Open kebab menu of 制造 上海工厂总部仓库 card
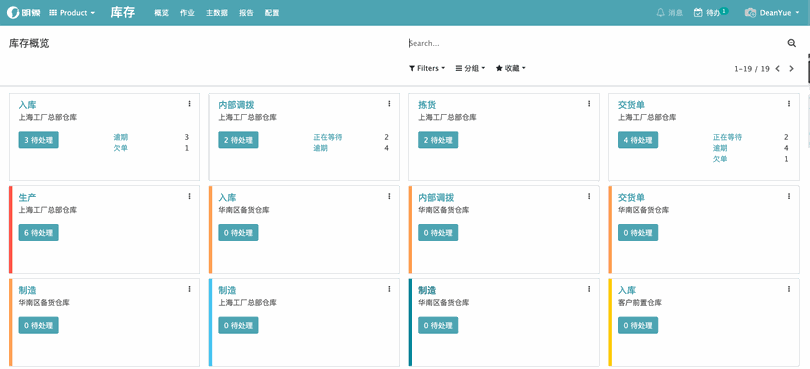810x369 pixels. coord(389,289)
